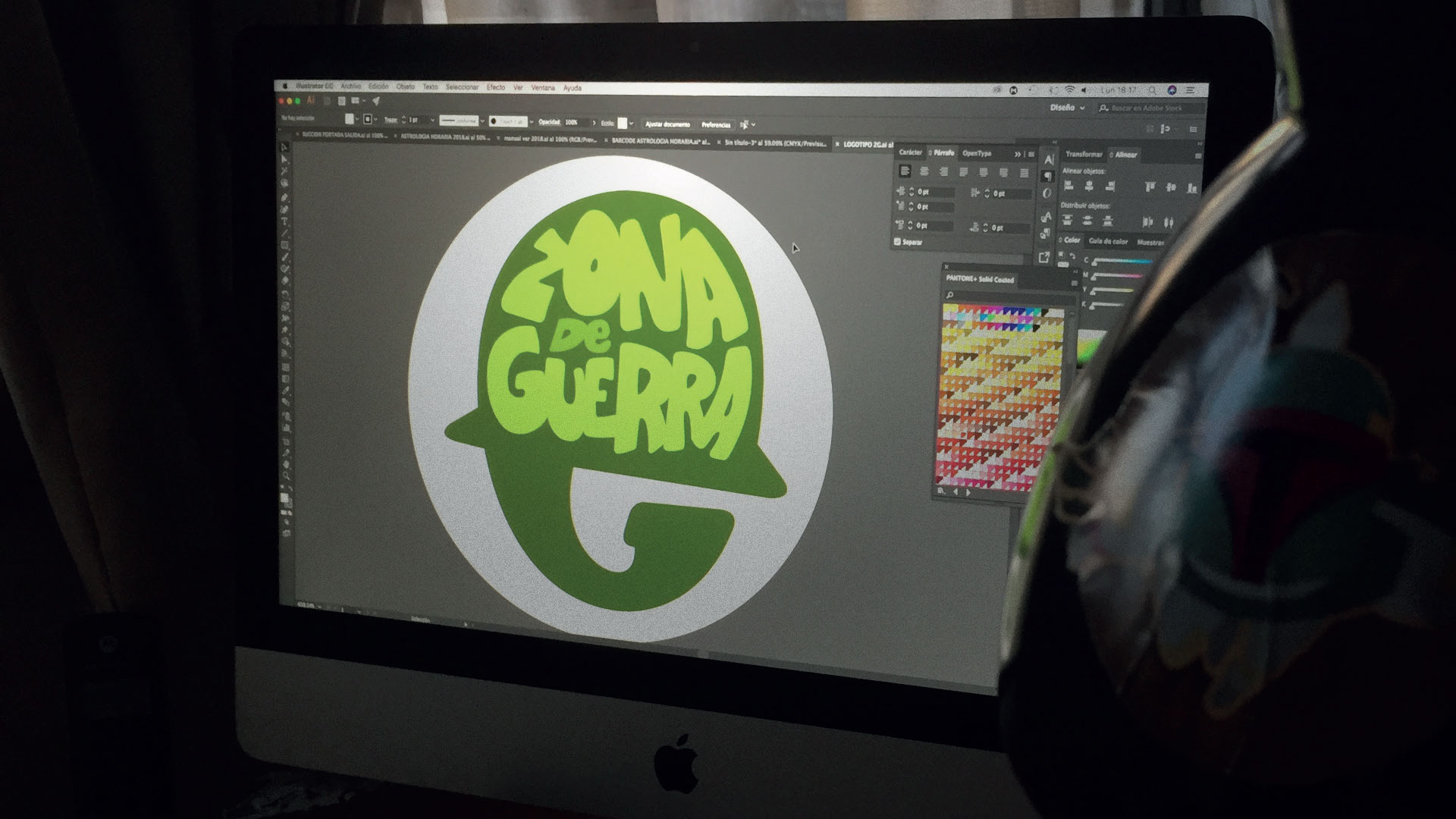Image resolution: width=1456 pixels, height=819 pixels.
Task: Click vertical distribute top icon
Action: [1068, 221]
